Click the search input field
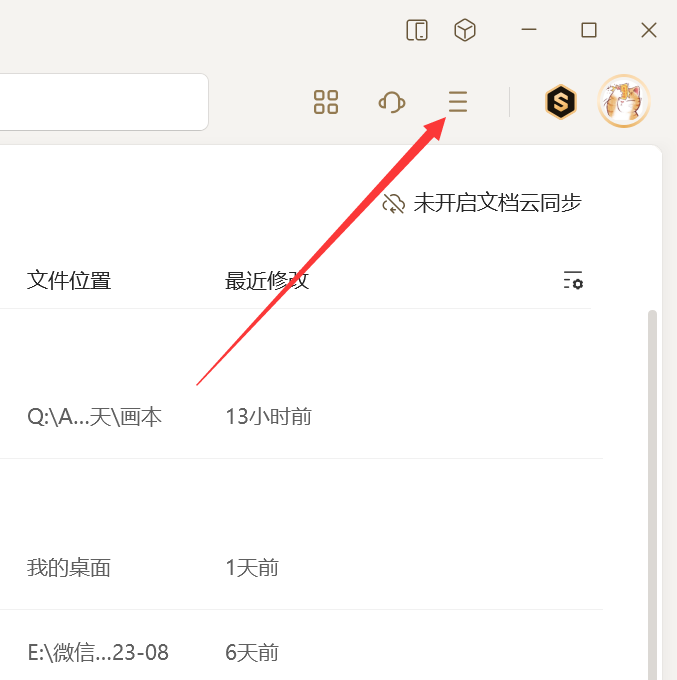 100,102
